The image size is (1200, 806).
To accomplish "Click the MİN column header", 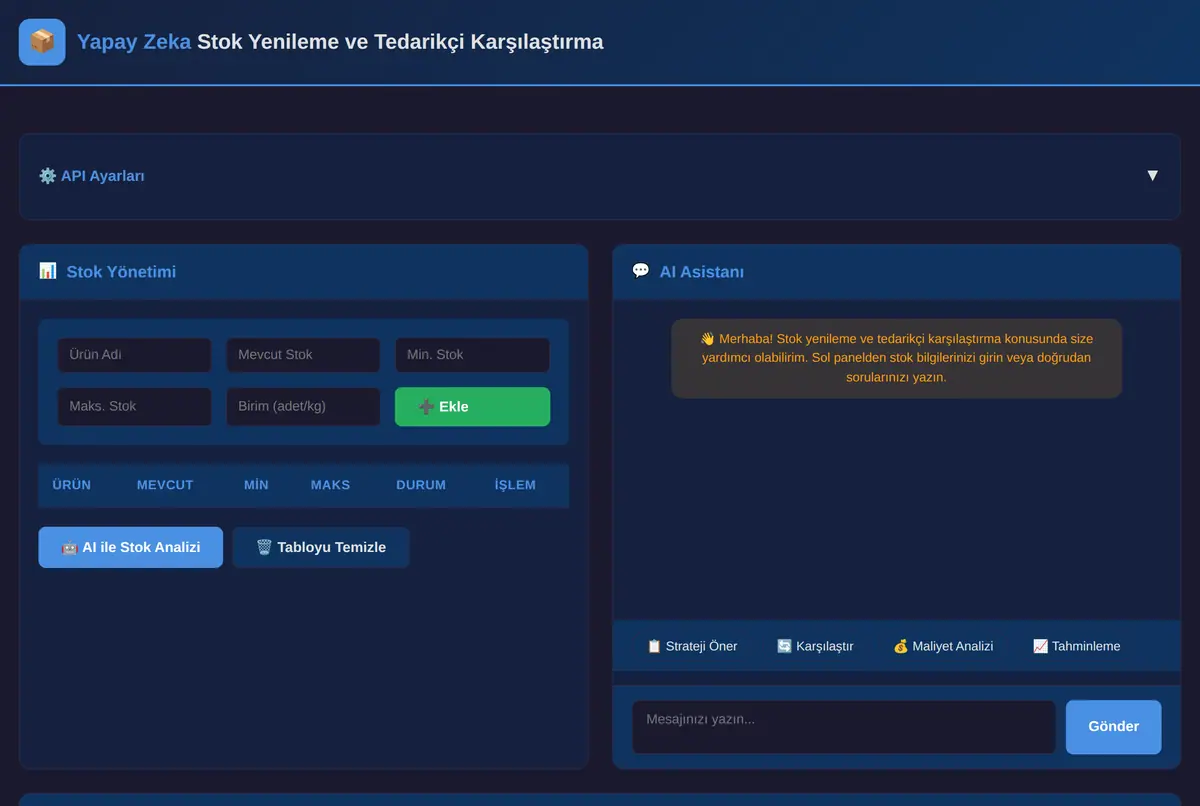I will pos(256,485).
